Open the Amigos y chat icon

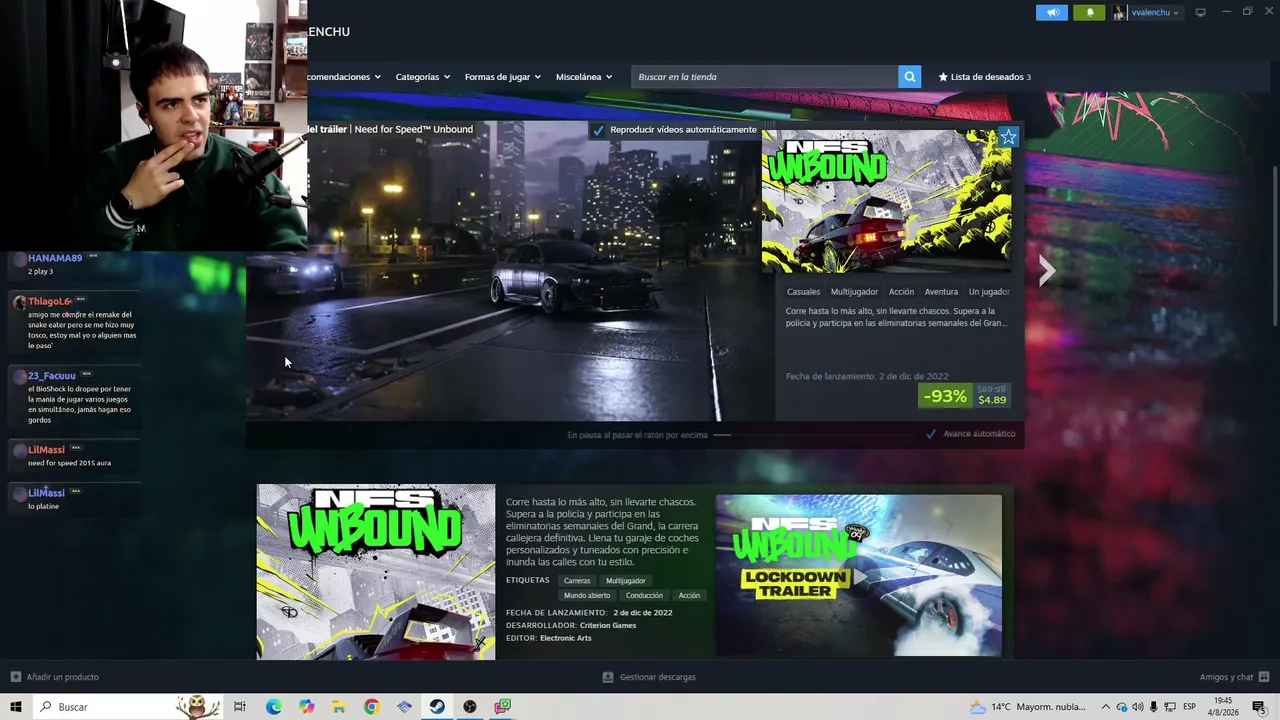pos(1264,677)
